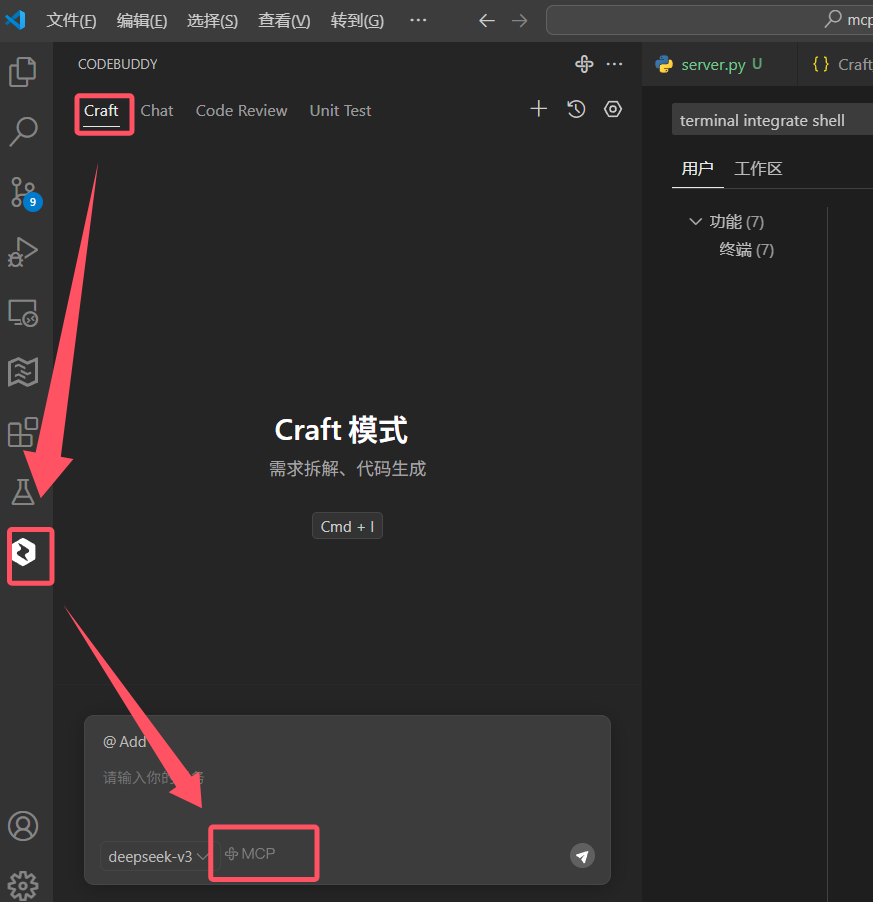Open the Search view in activity bar

pos(23,132)
